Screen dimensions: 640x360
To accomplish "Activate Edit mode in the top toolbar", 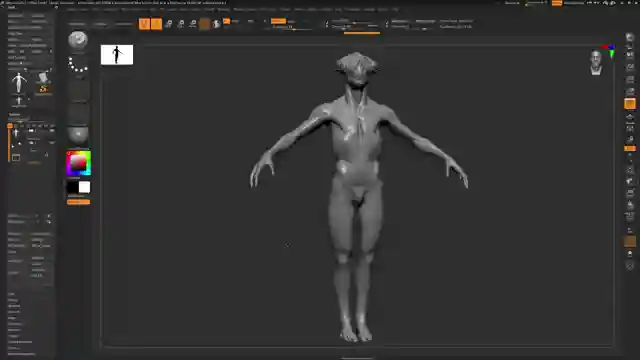I will (x=144, y=24).
